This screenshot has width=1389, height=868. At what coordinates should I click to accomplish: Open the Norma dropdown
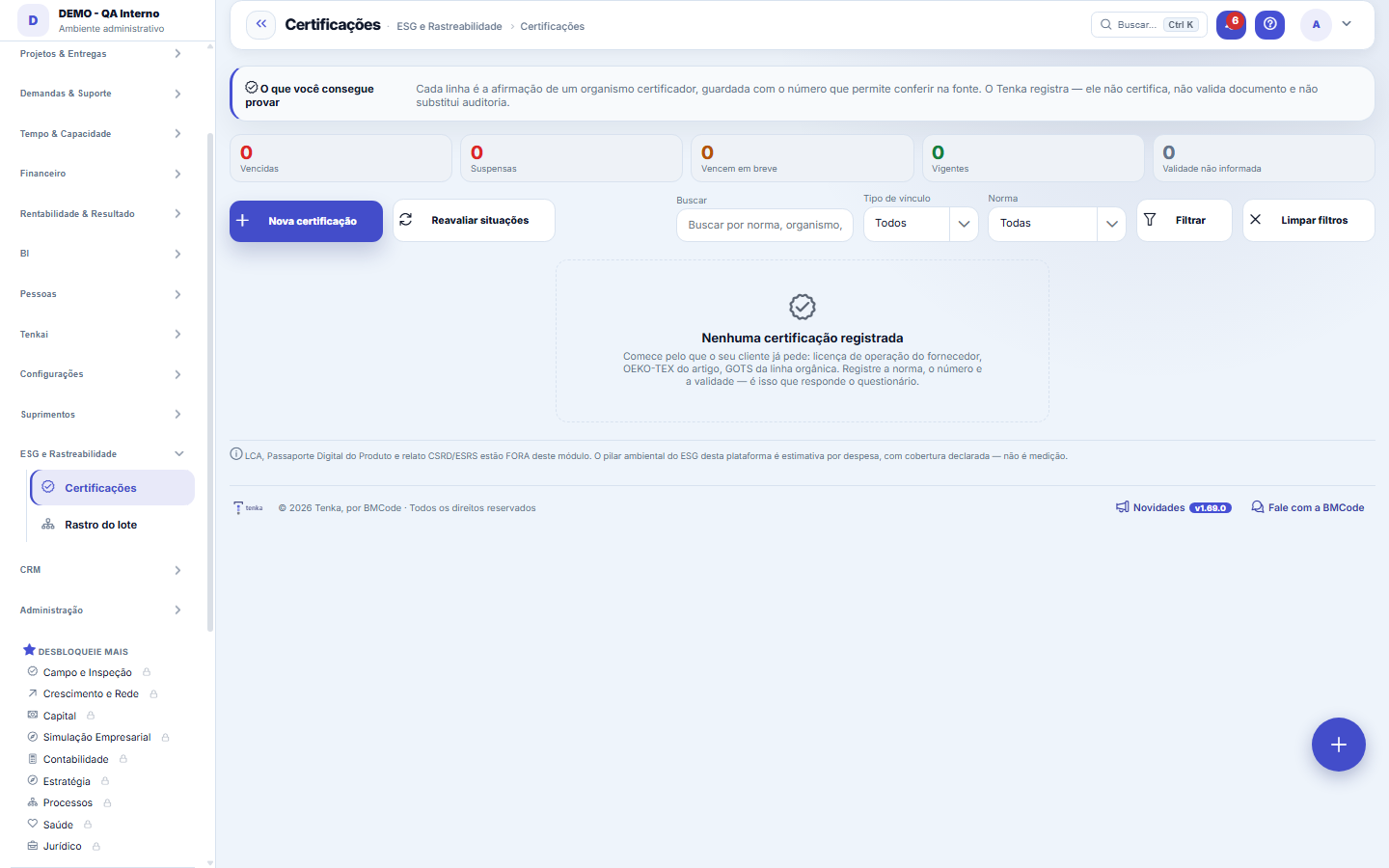(1057, 224)
